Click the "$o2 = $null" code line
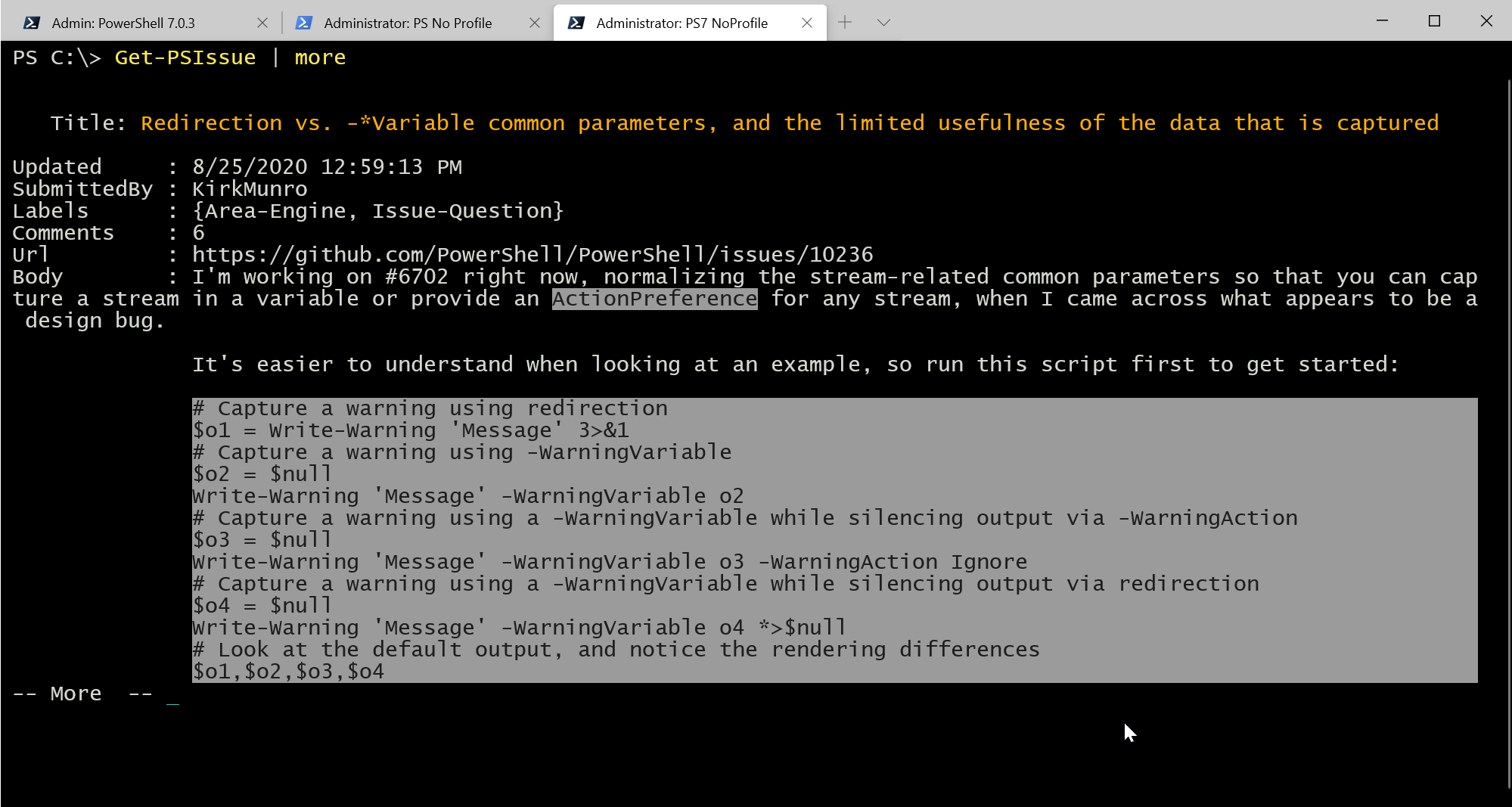This screenshot has width=1512, height=807. 262,474
